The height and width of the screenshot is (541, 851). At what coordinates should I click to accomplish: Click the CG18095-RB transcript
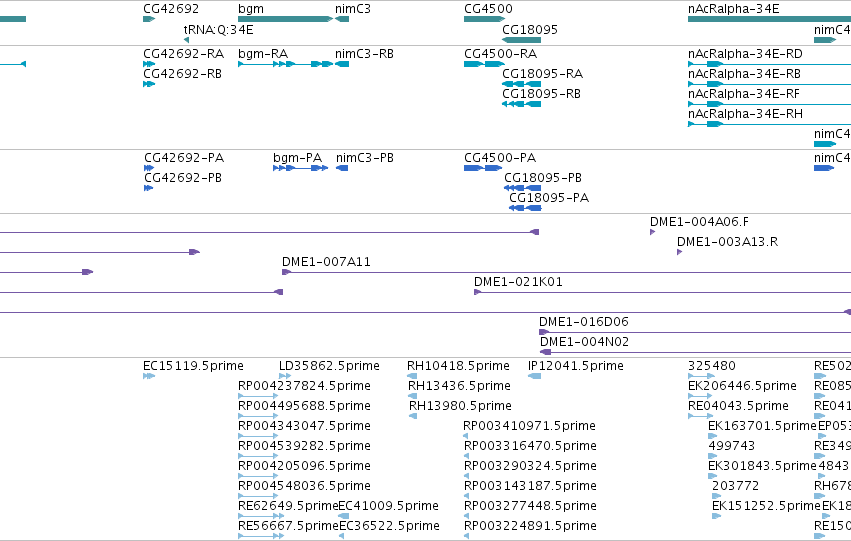pyautogui.click(x=522, y=104)
